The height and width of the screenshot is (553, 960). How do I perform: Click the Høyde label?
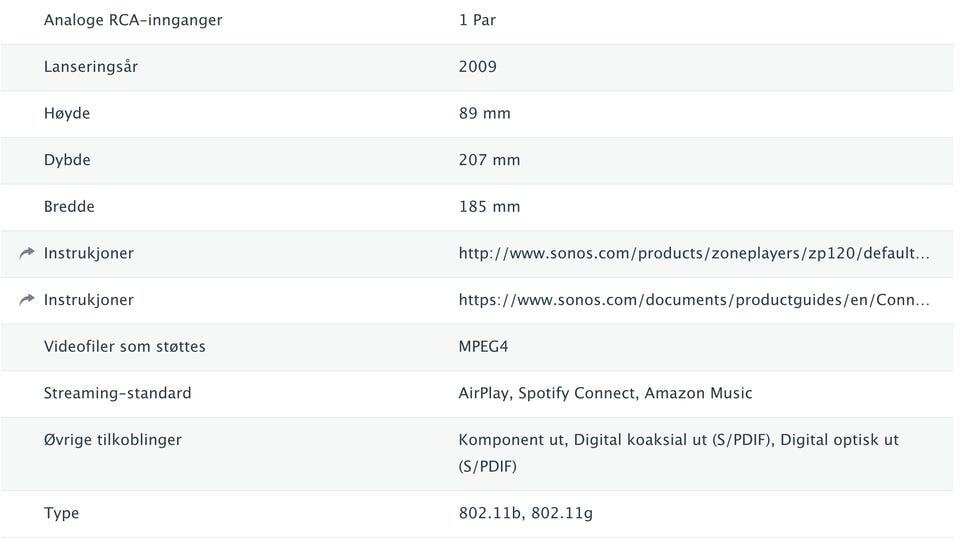[x=67, y=113]
